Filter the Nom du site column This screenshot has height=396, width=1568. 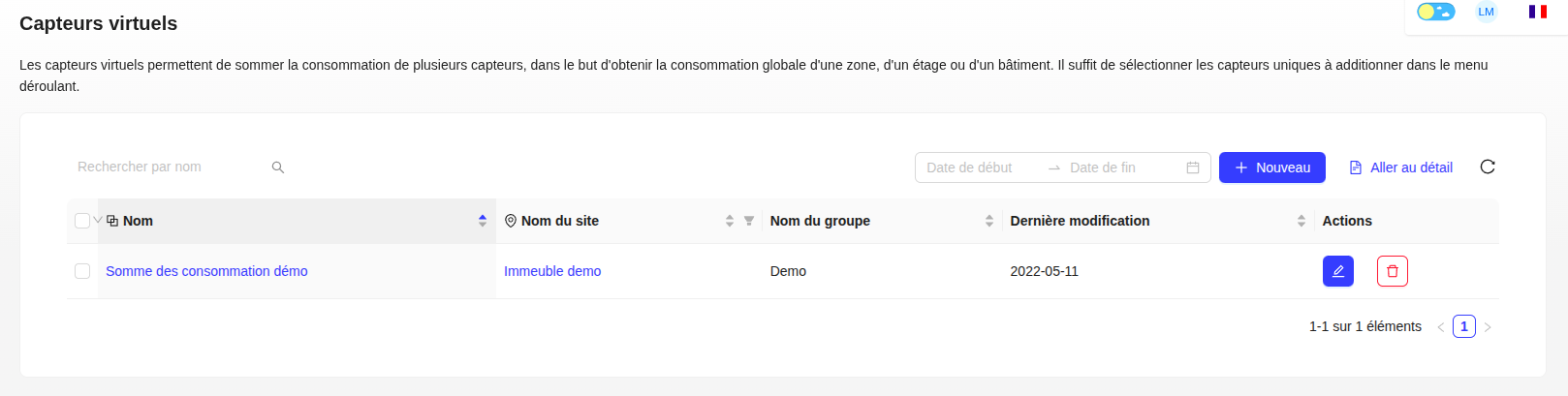click(749, 221)
